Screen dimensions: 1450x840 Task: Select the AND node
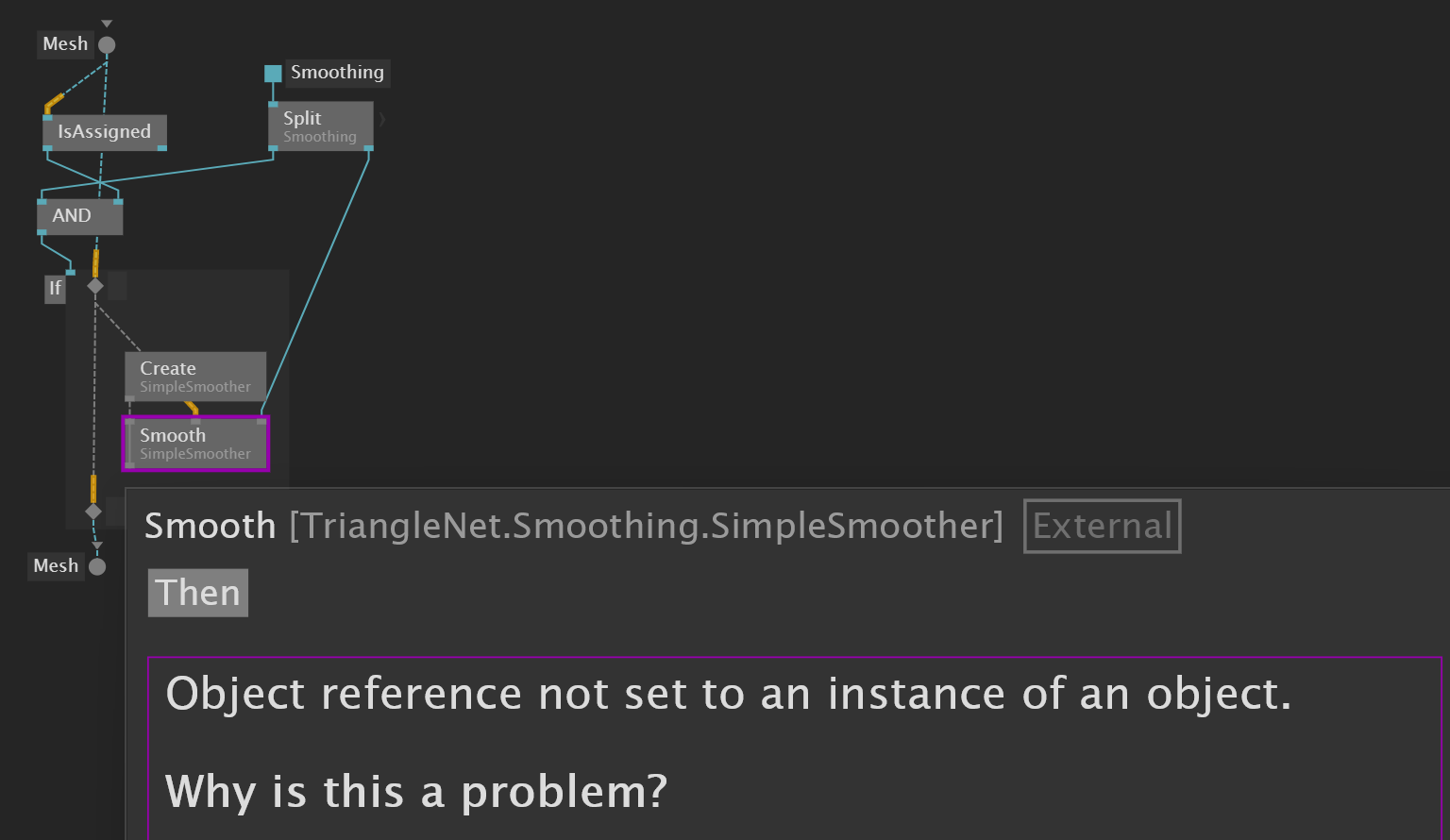(x=80, y=216)
